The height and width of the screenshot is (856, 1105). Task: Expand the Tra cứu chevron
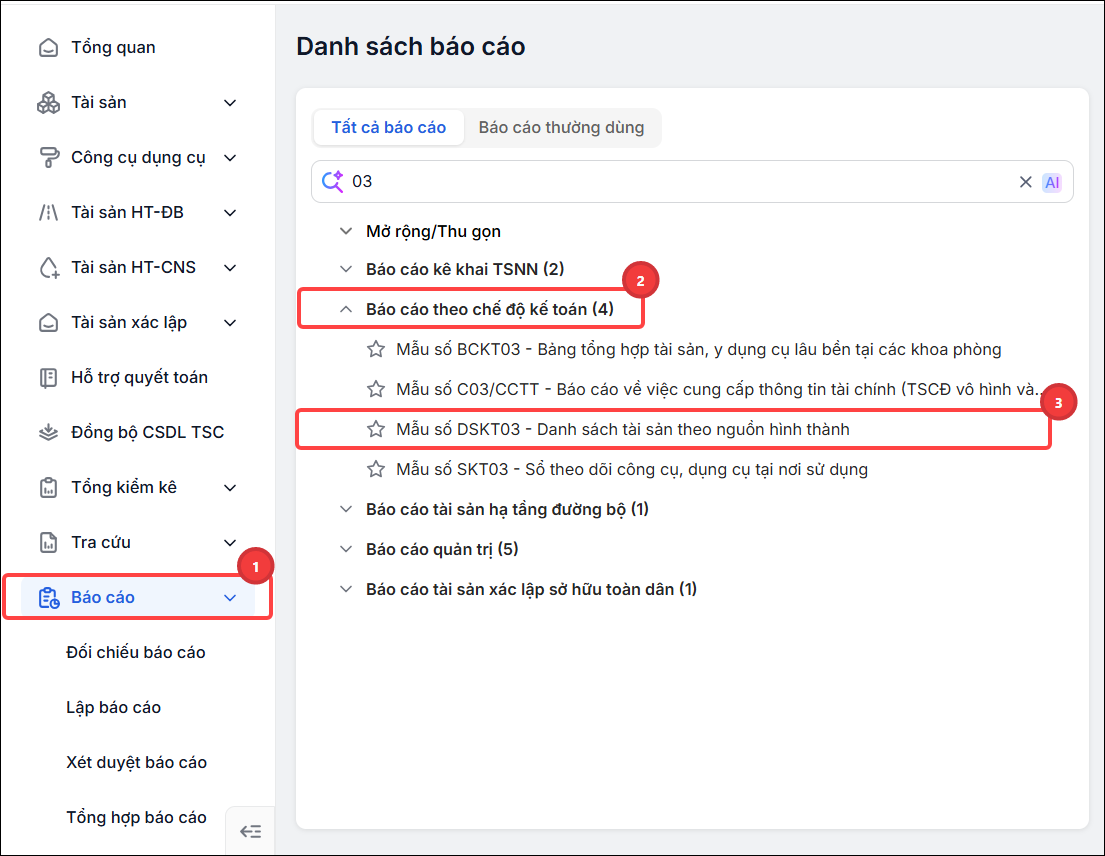tap(230, 542)
